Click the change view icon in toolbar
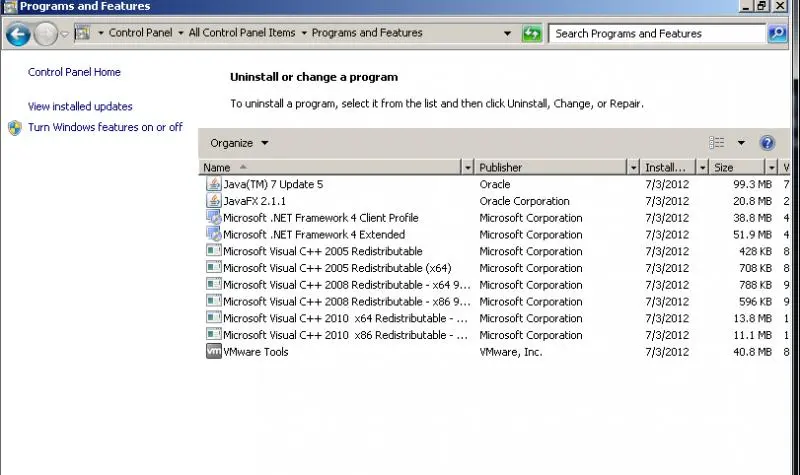 [x=717, y=143]
